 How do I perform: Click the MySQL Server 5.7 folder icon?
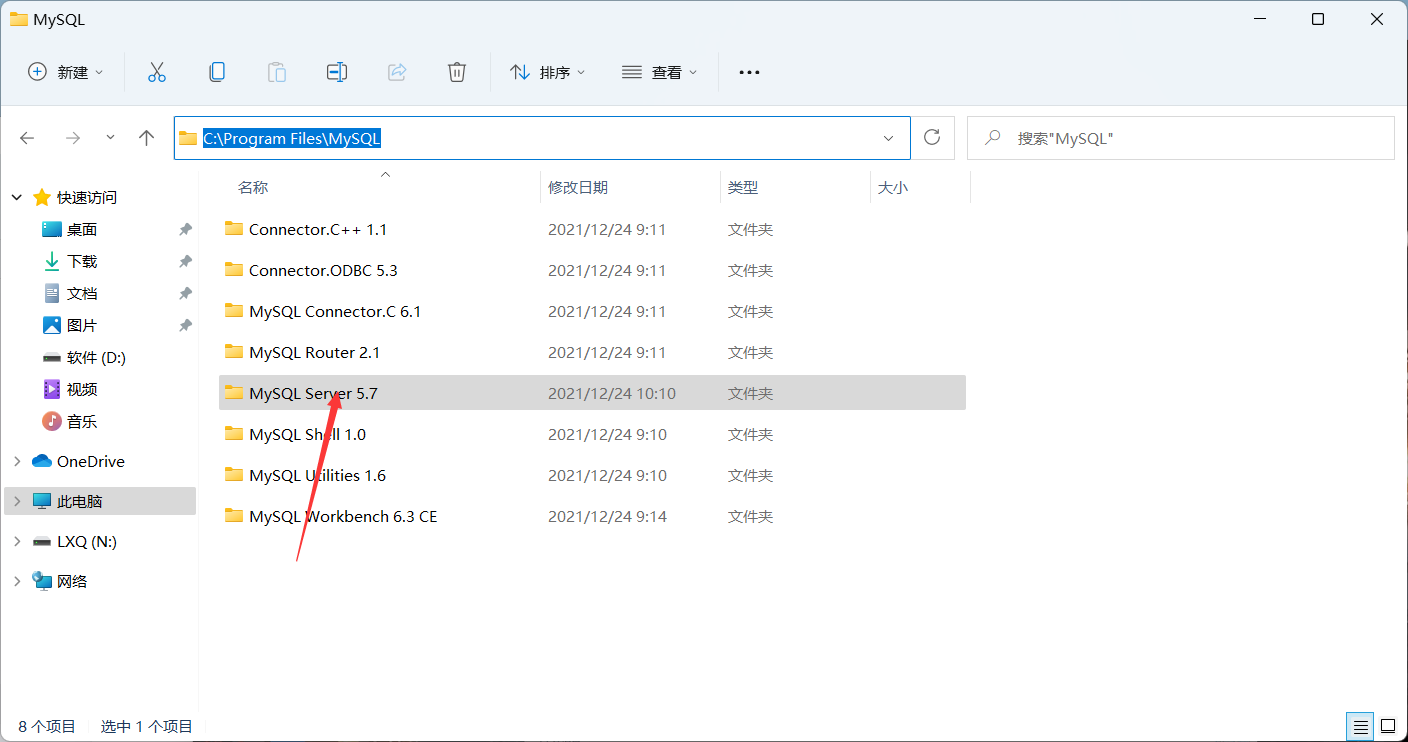[234, 393]
